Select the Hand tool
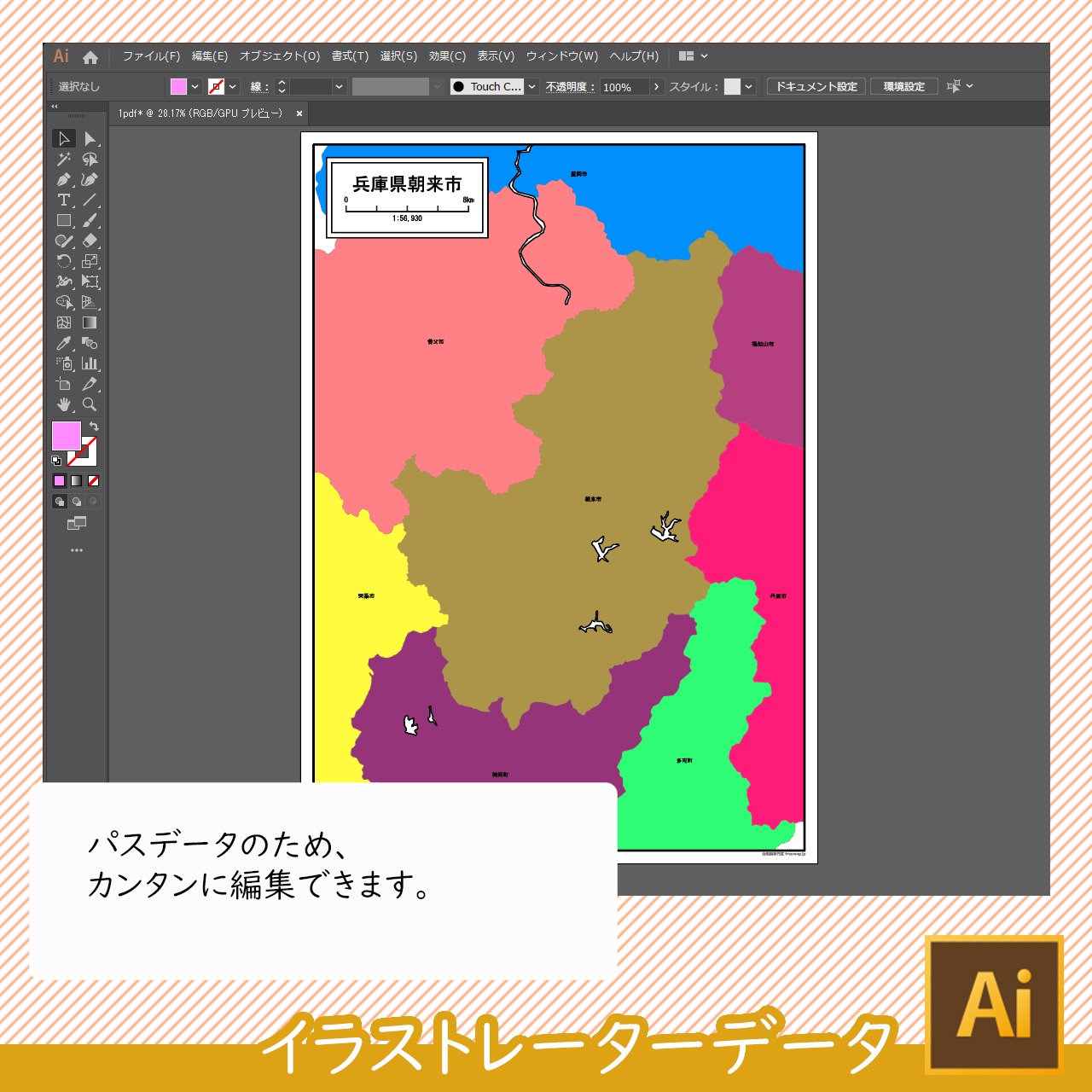 [64, 404]
